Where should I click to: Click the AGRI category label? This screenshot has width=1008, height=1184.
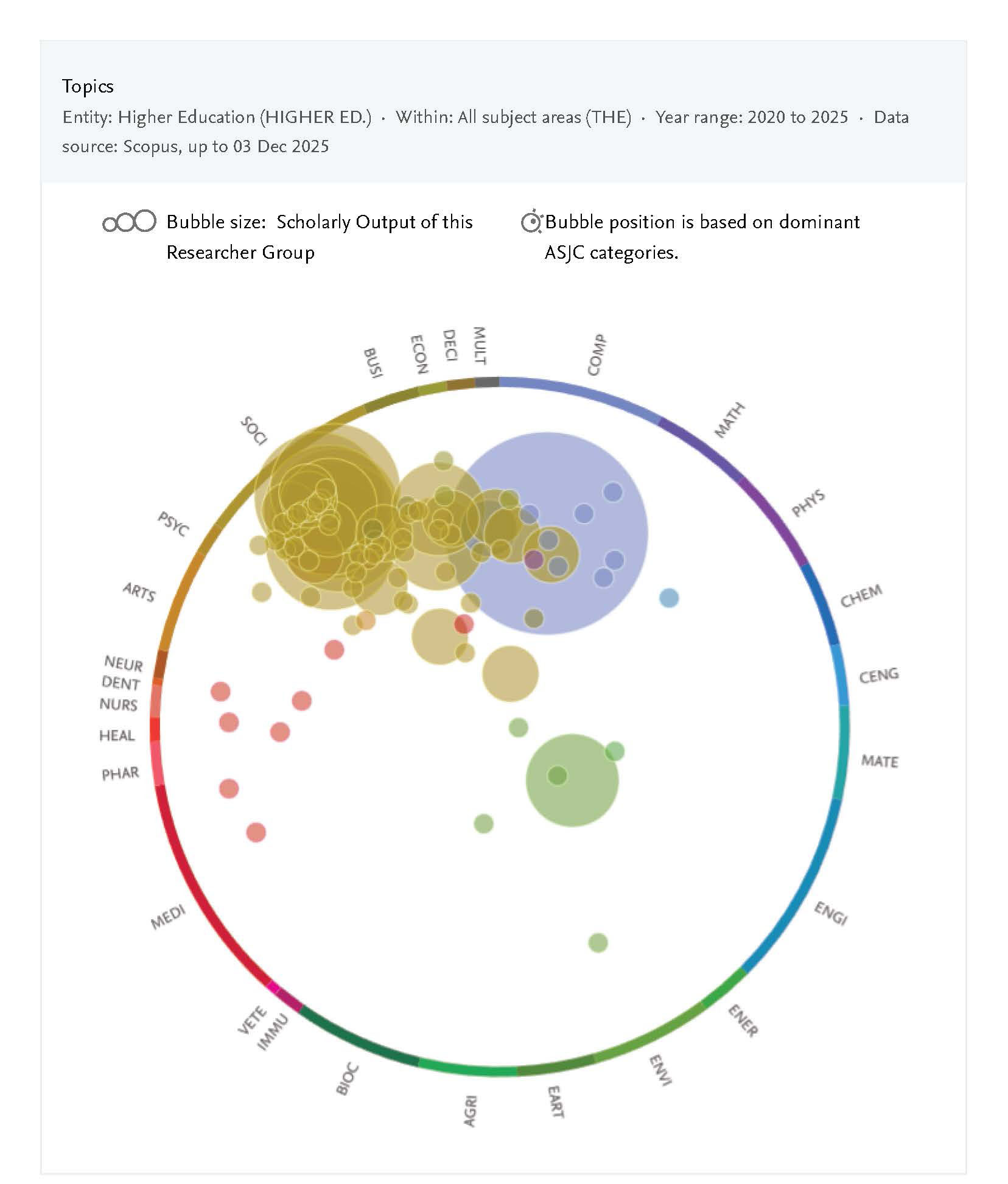pyautogui.click(x=470, y=1111)
